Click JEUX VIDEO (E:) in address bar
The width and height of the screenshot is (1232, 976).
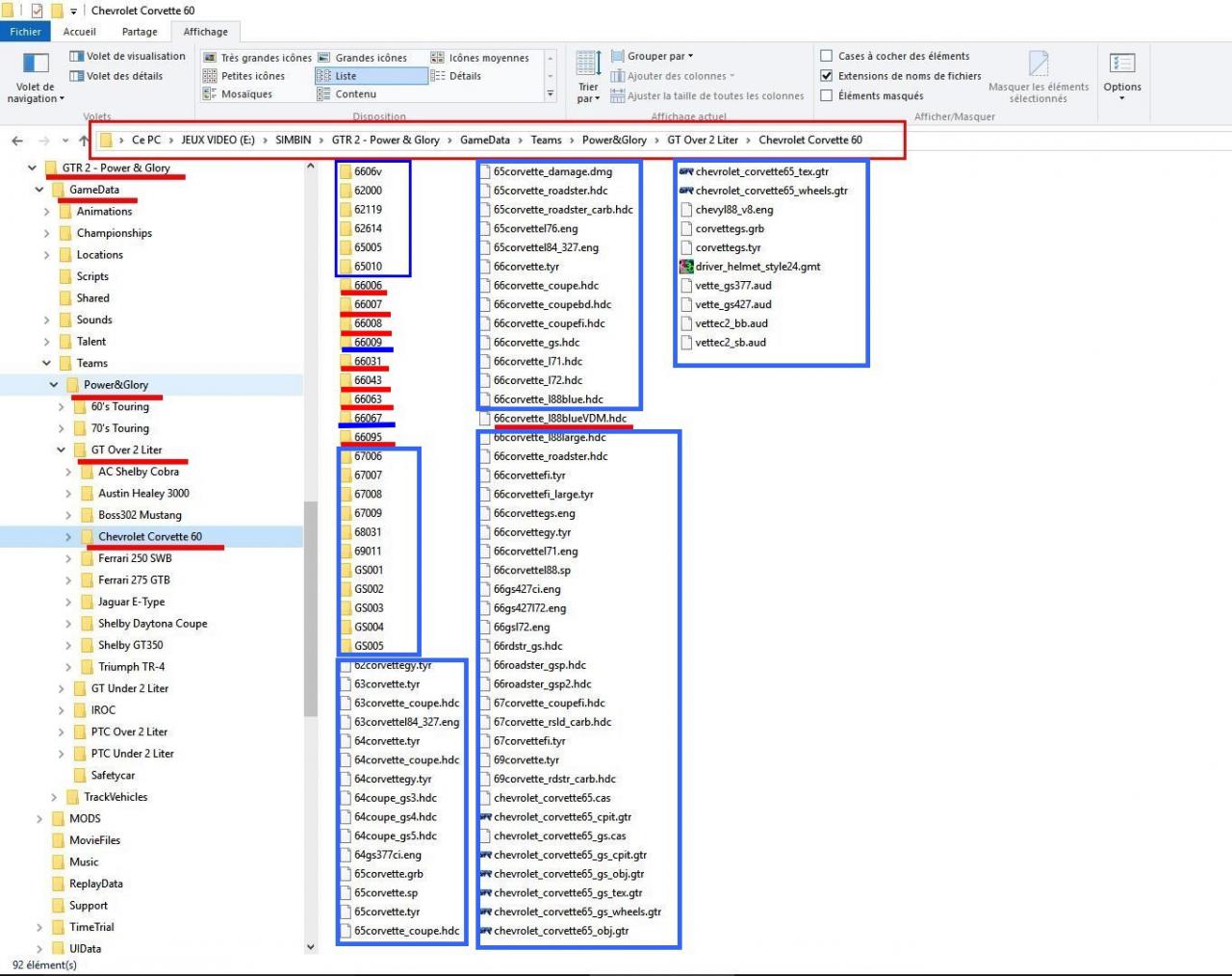click(x=218, y=140)
